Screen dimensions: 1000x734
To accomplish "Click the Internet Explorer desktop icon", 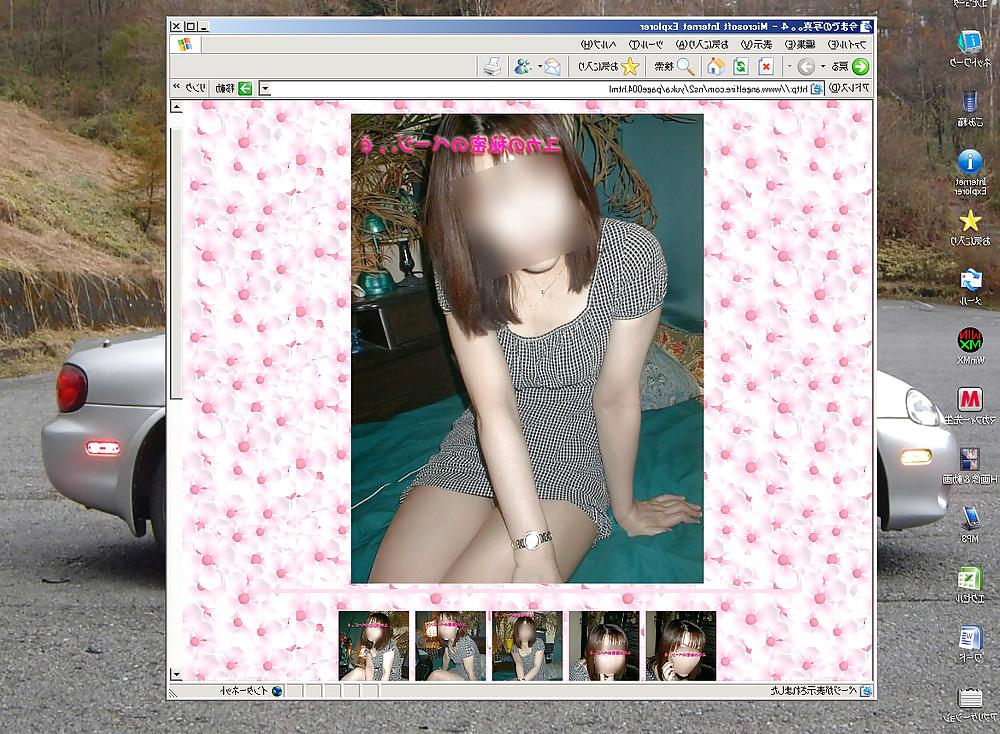I will tap(970, 161).
